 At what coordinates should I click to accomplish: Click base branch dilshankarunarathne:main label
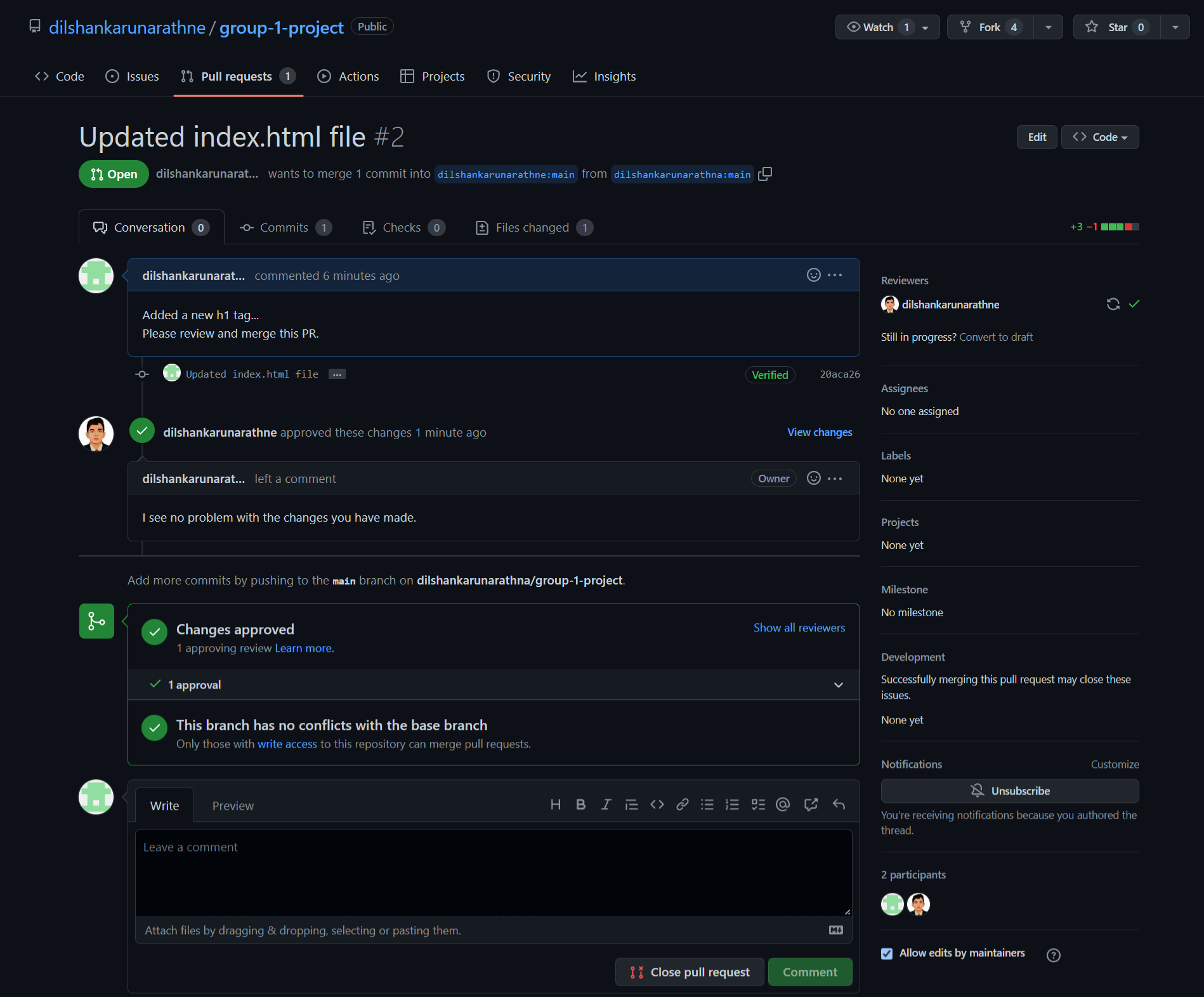(506, 175)
